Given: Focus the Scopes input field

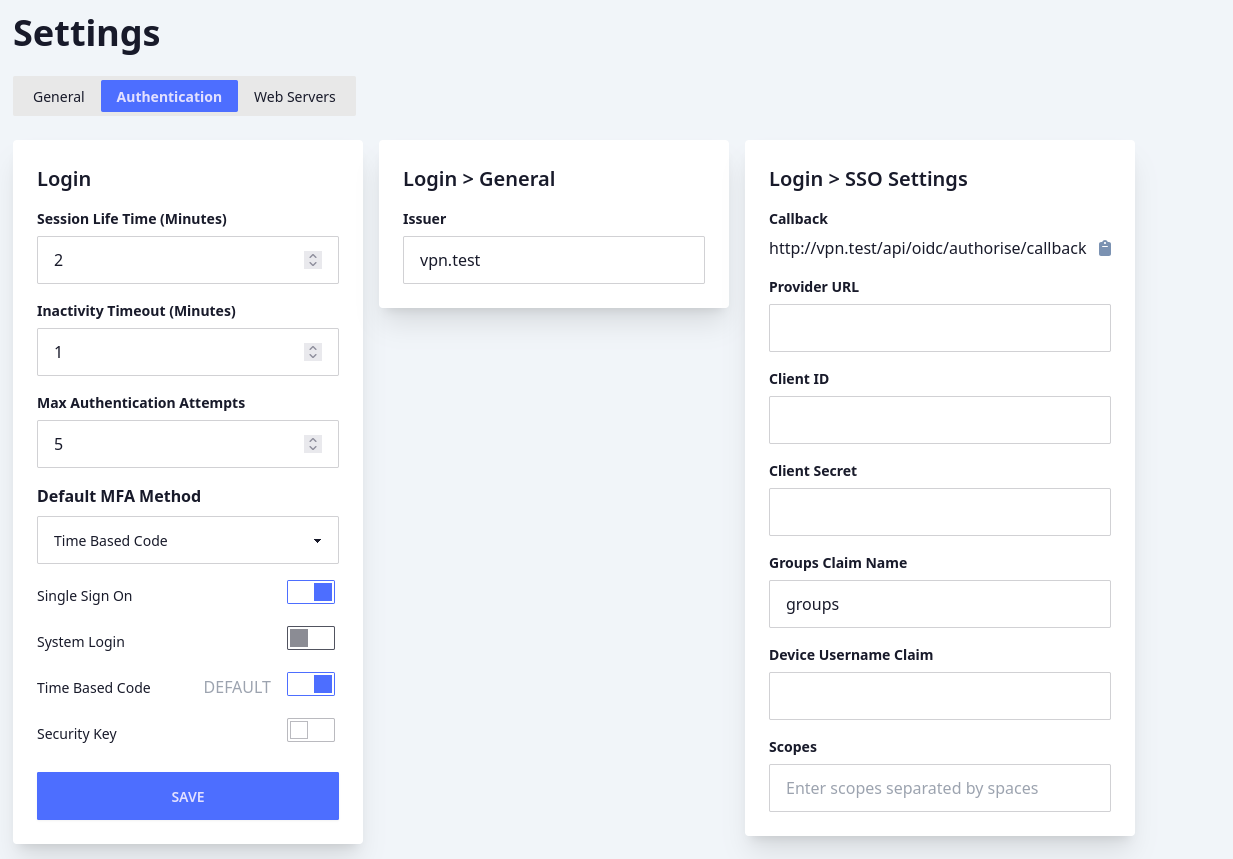Looking at the screenshot, I should coord(939,788).
